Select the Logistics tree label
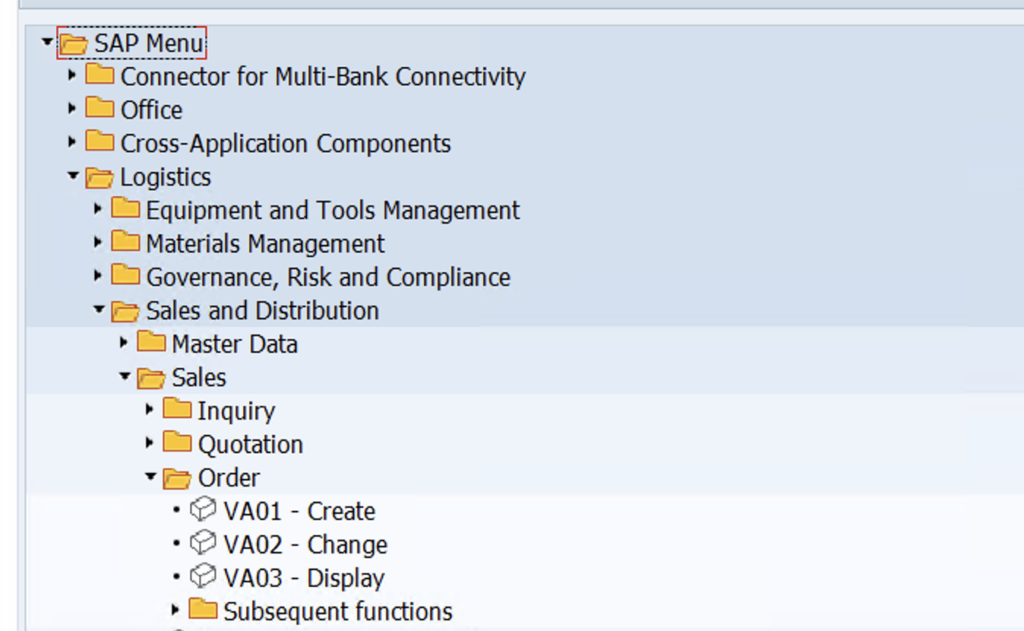This screenshot has width=1024, height=631. [x=165, y=177]
